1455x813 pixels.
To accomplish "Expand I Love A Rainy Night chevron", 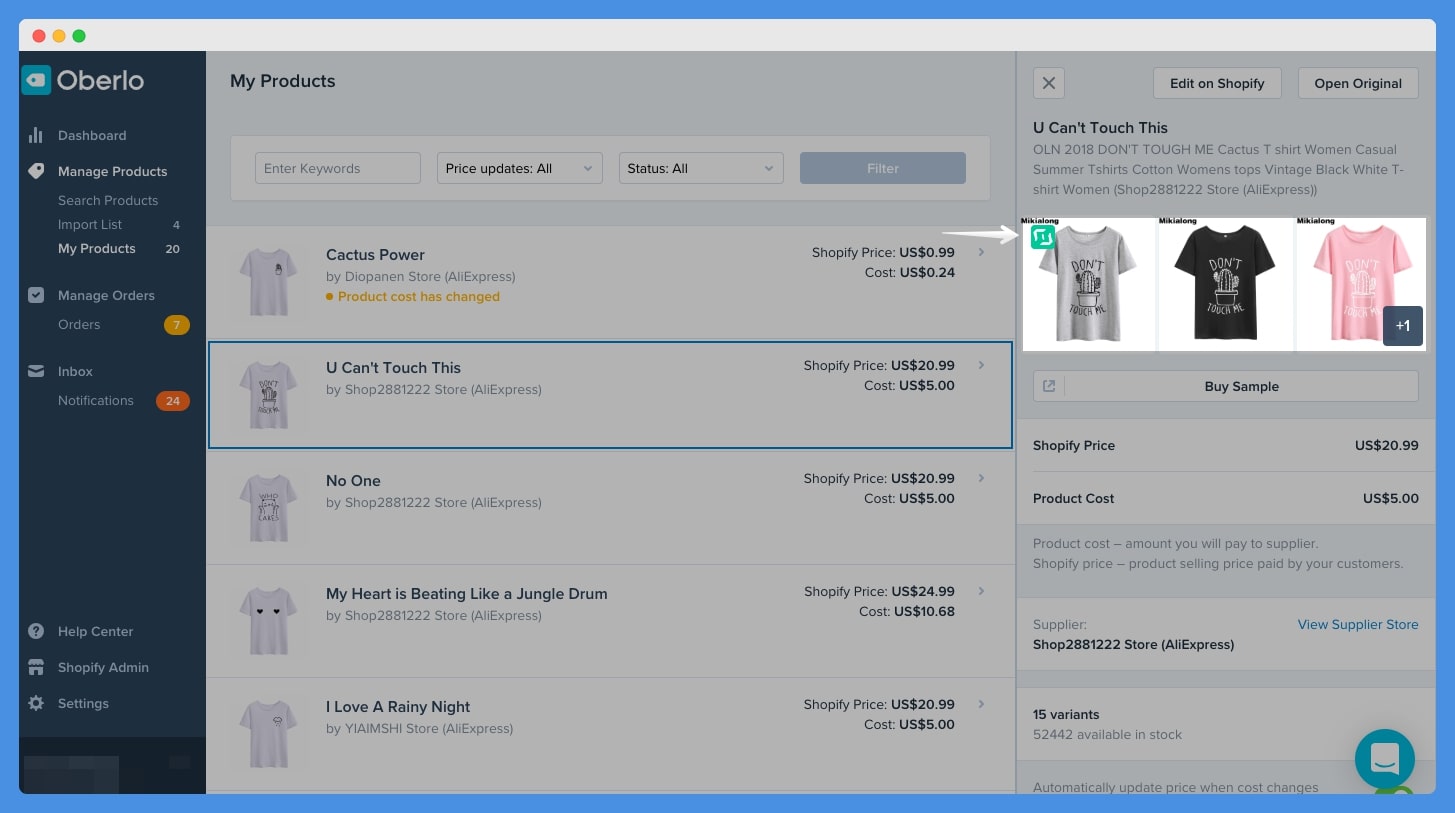I will (982, 704).
